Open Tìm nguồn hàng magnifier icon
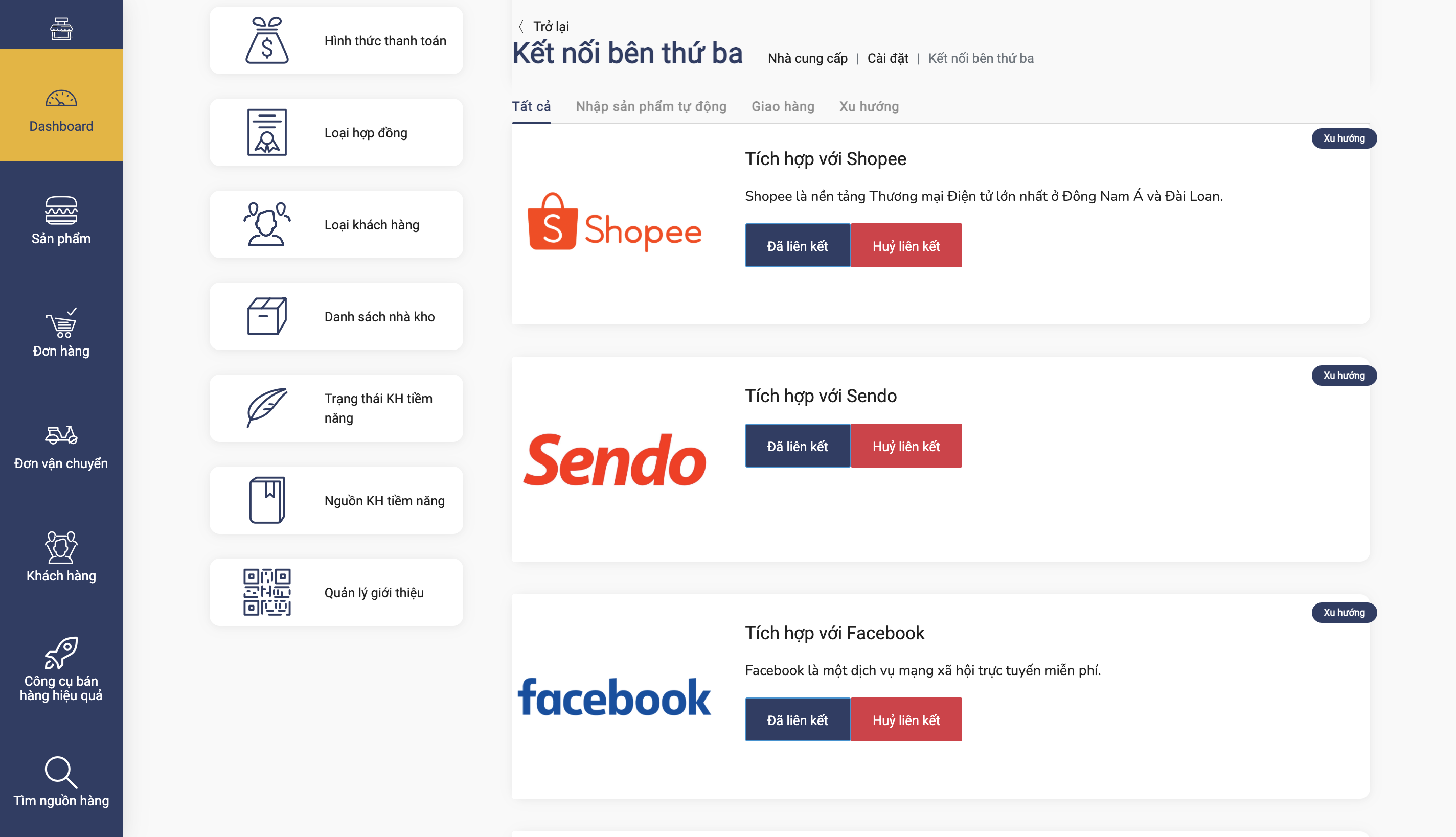This screenshot has width=1456, height=837. (x=61, y=772)
